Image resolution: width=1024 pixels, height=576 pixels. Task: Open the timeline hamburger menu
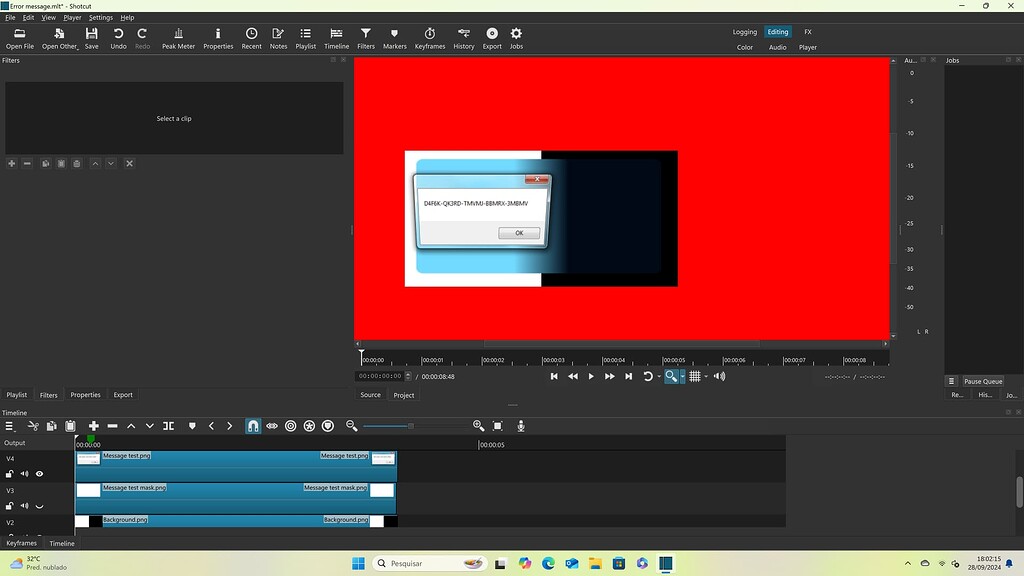[8, 426]
